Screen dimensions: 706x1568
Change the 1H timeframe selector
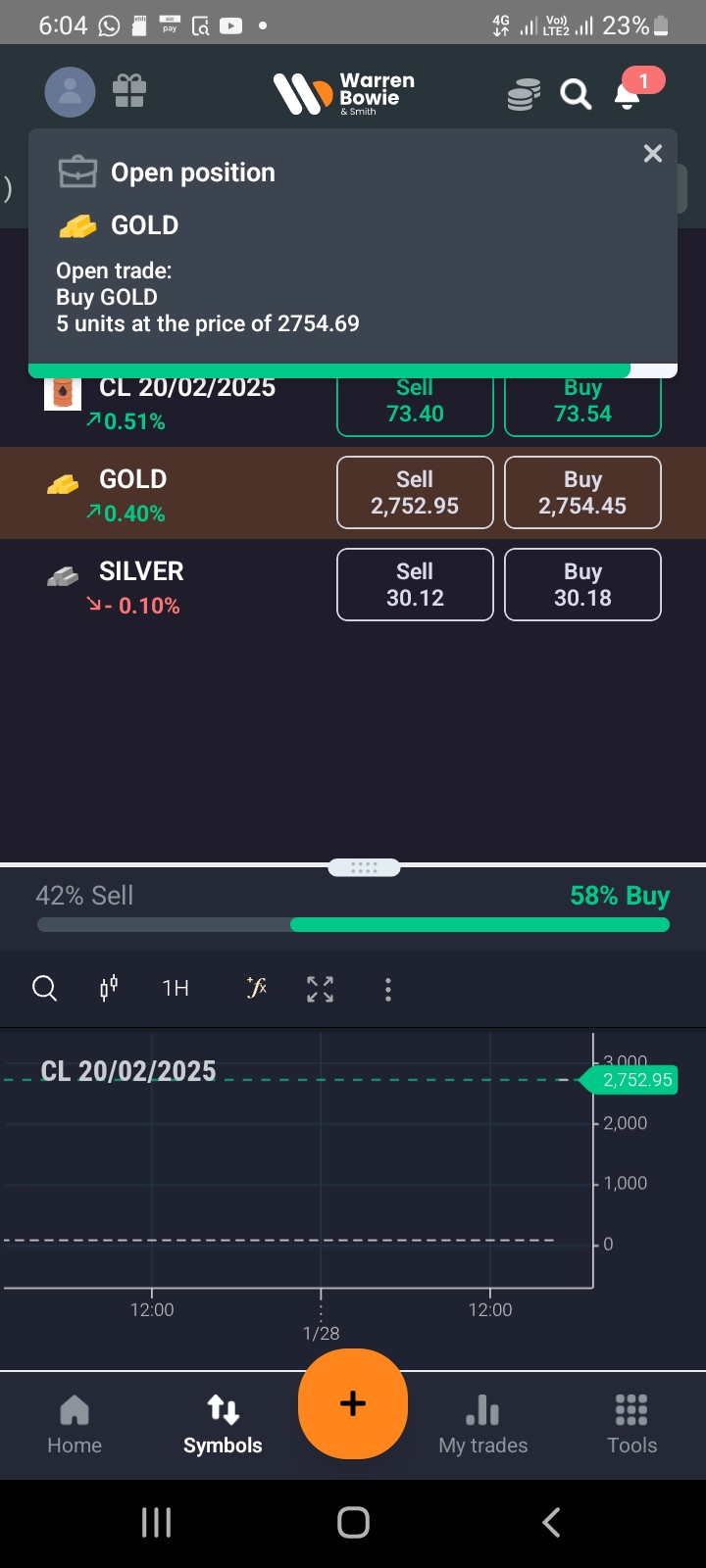176,988
